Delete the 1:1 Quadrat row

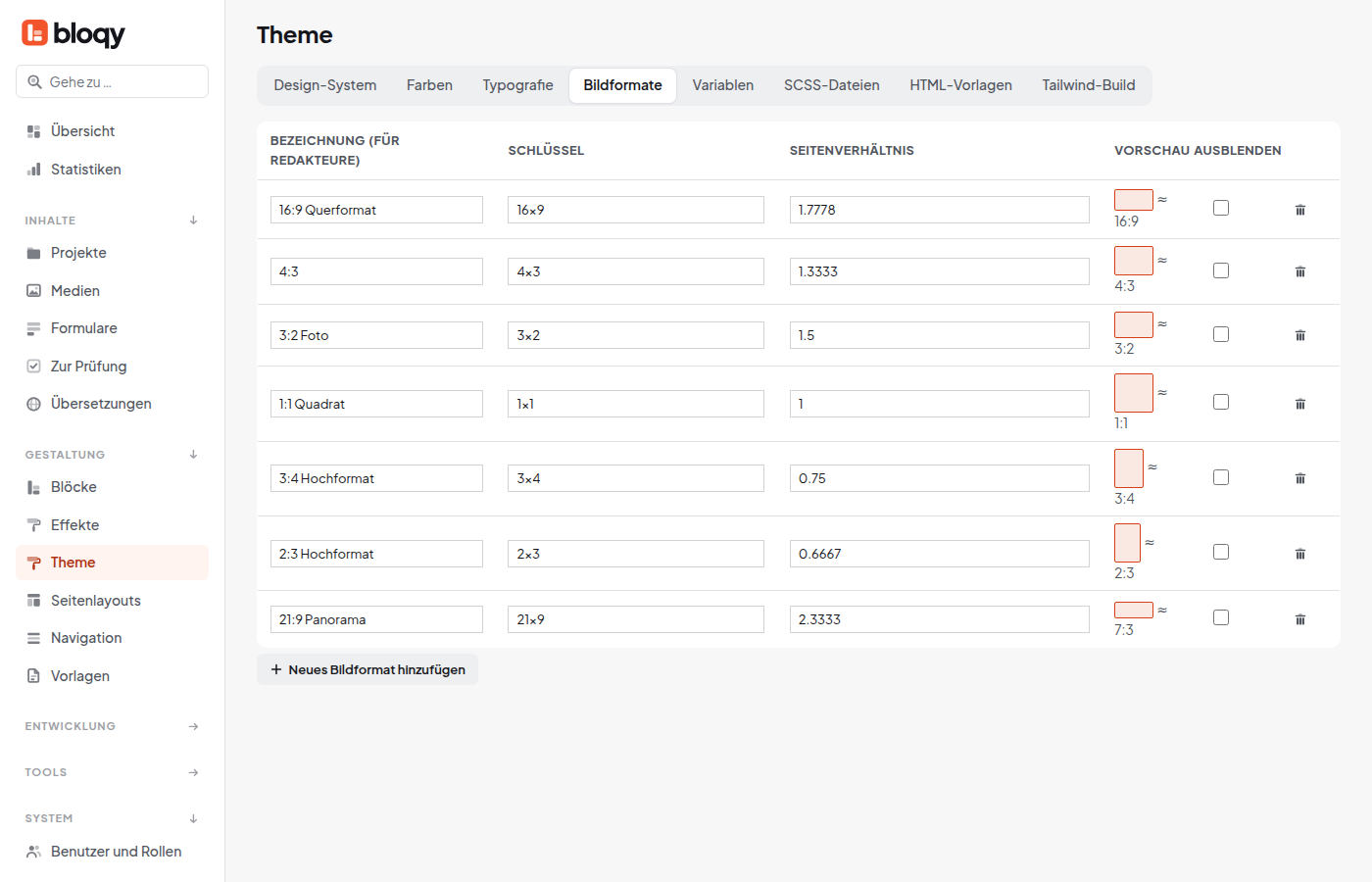1300,404
